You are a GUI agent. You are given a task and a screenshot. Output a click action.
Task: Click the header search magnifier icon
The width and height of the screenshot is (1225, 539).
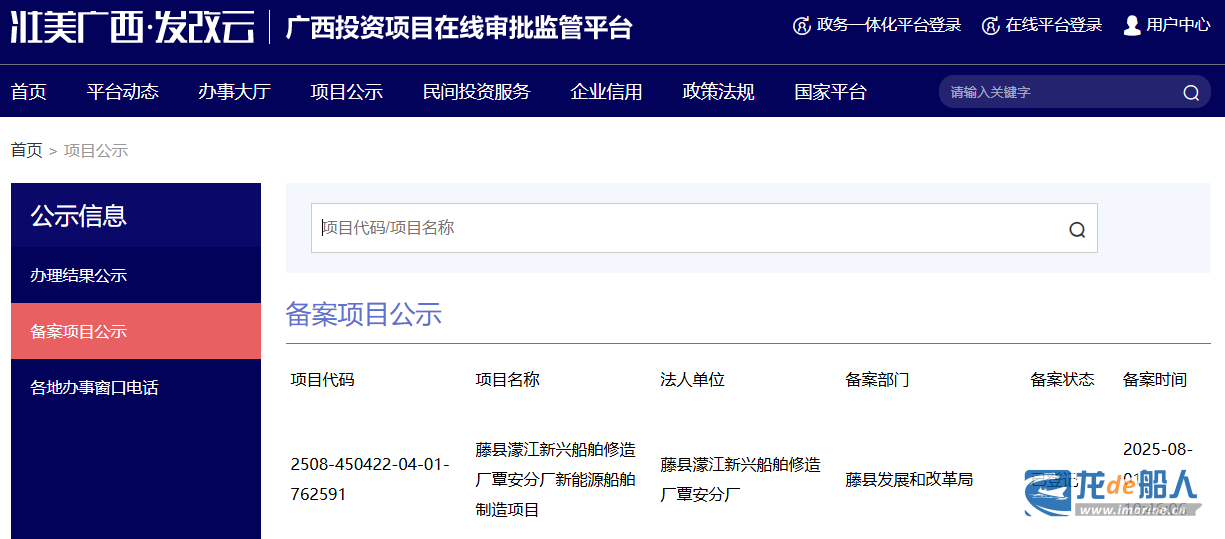pos(1191,93)
